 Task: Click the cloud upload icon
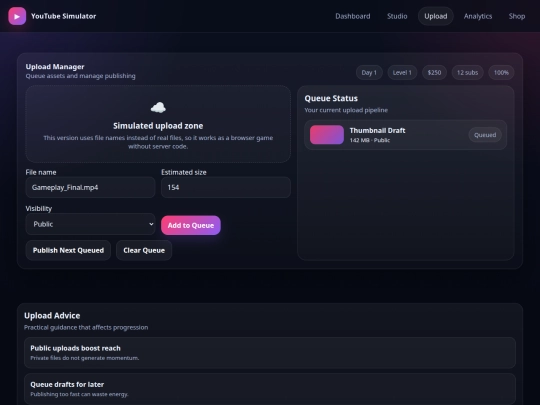click(x=158, y=108)
